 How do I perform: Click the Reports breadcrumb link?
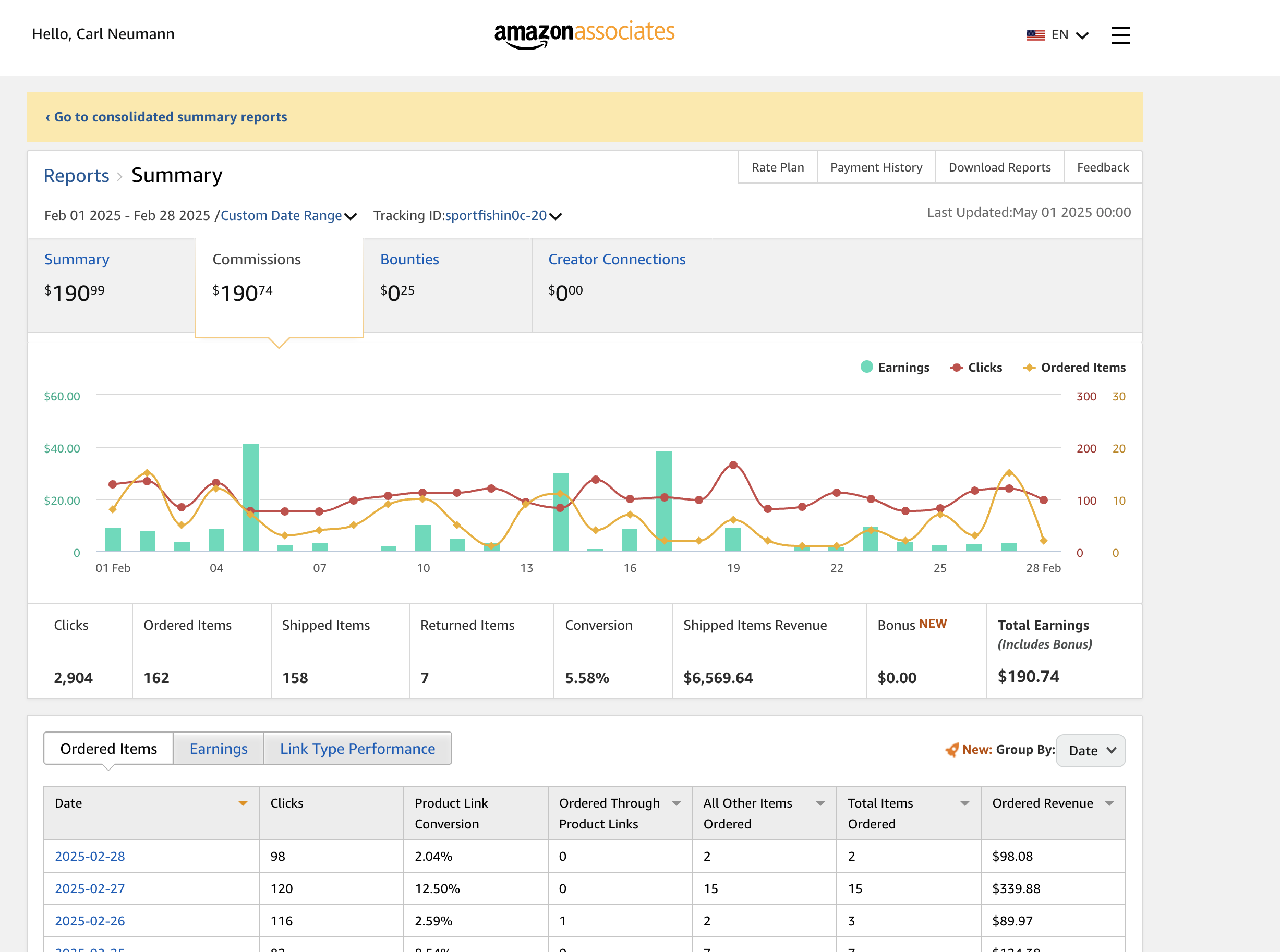[x=76, y=175]
